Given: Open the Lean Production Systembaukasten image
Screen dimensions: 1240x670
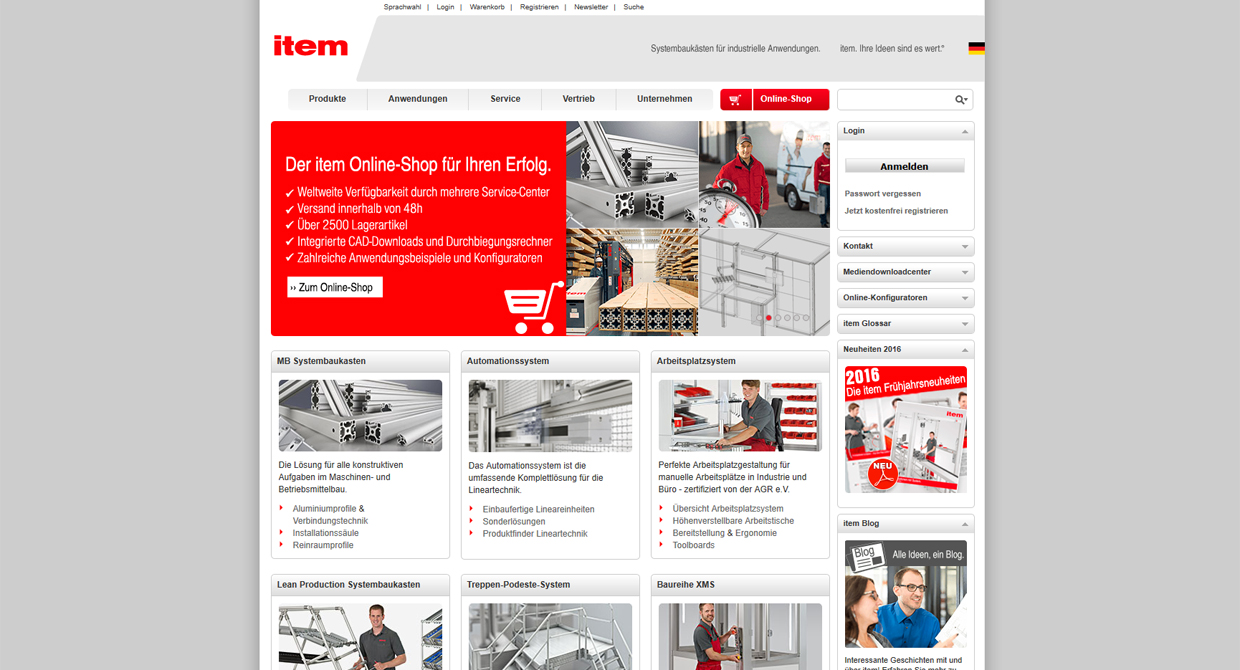Looking at the screenshot, I should pos(360,636).
